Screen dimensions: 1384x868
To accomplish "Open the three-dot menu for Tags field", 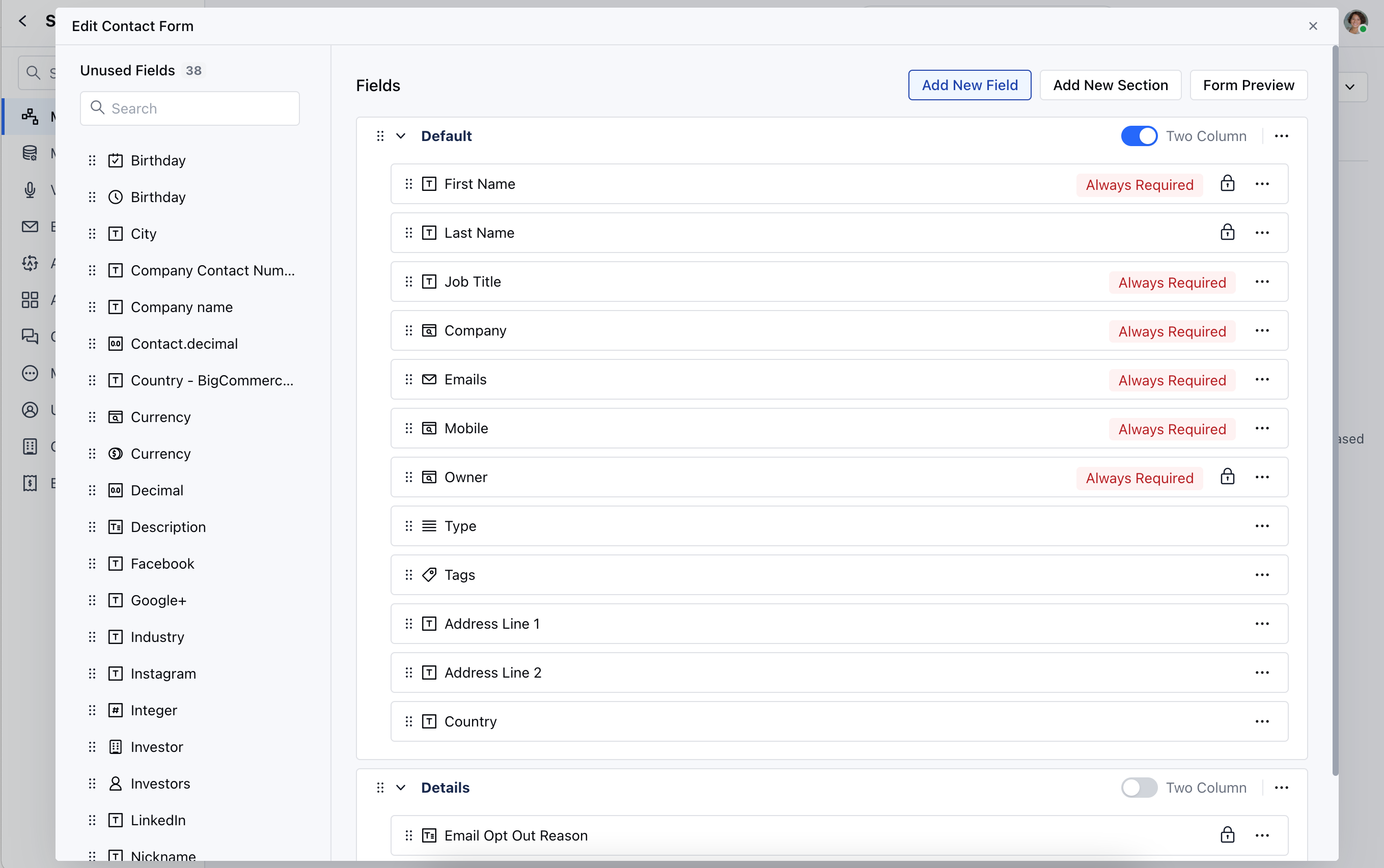I will pyautogui.click(x=1262, y=575).
